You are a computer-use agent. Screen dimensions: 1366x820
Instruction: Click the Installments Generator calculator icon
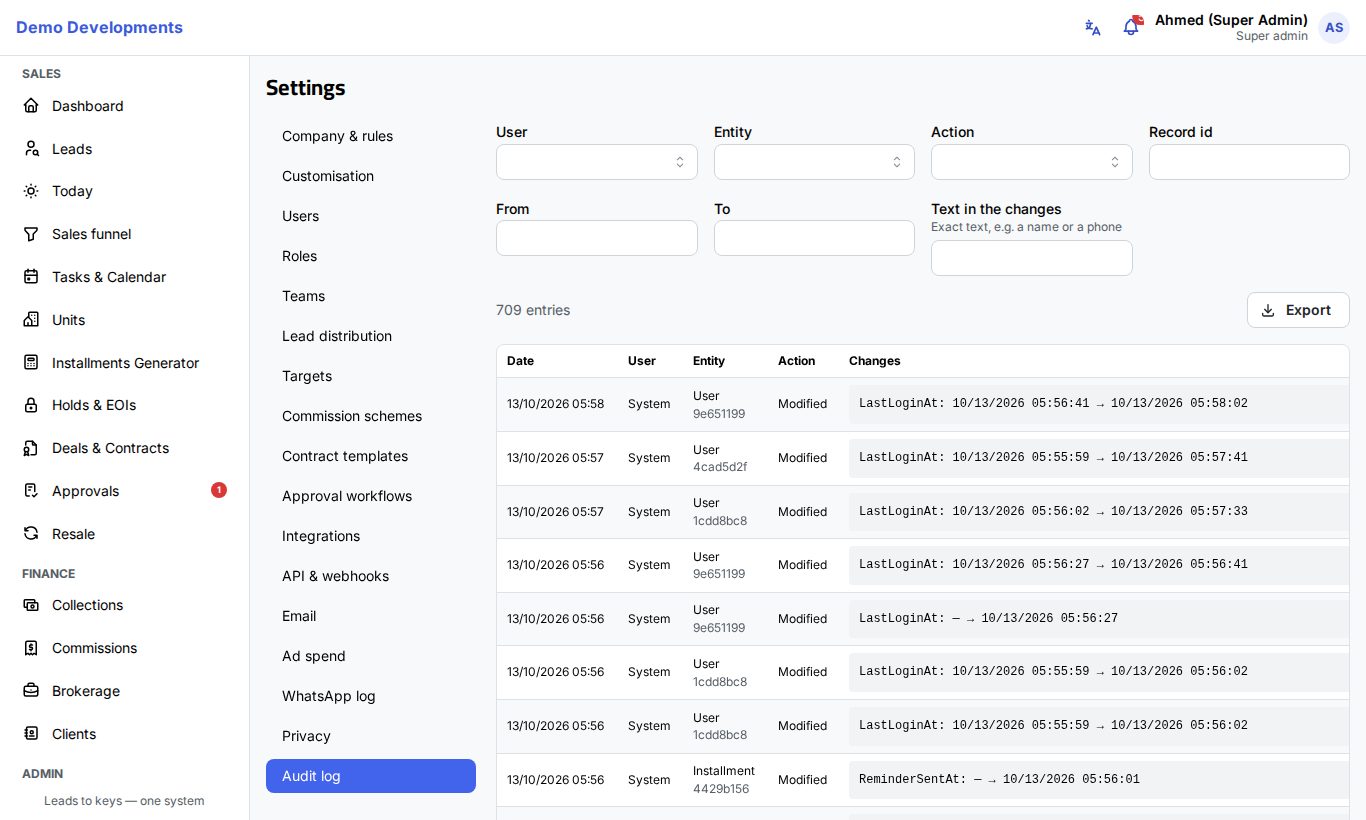coord(31,363)
